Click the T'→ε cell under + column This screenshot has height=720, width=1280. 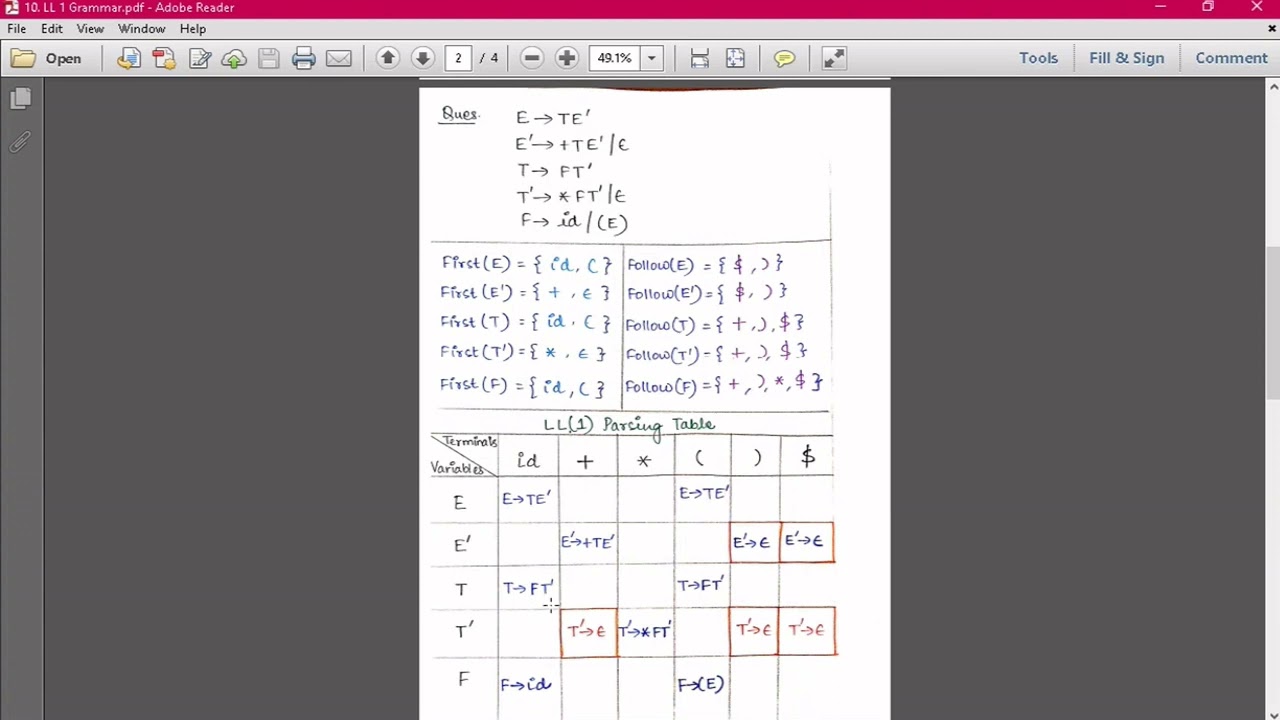(x=588, y=630)
